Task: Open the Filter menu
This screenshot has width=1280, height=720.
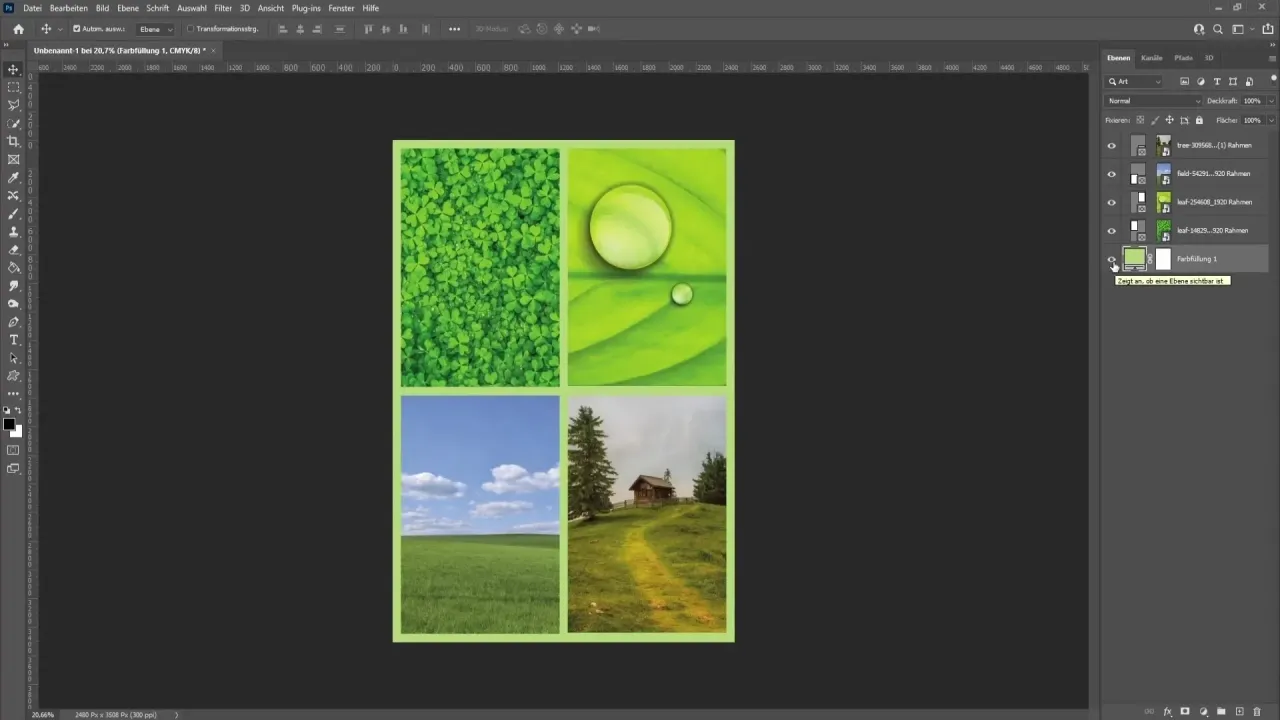Action: coord(223,8)
